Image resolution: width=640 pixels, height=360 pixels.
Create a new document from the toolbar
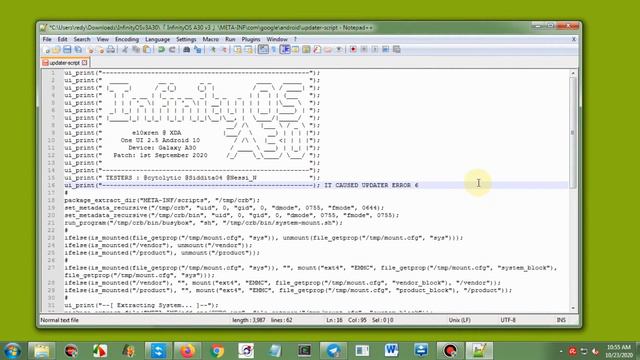coord(46,50)
